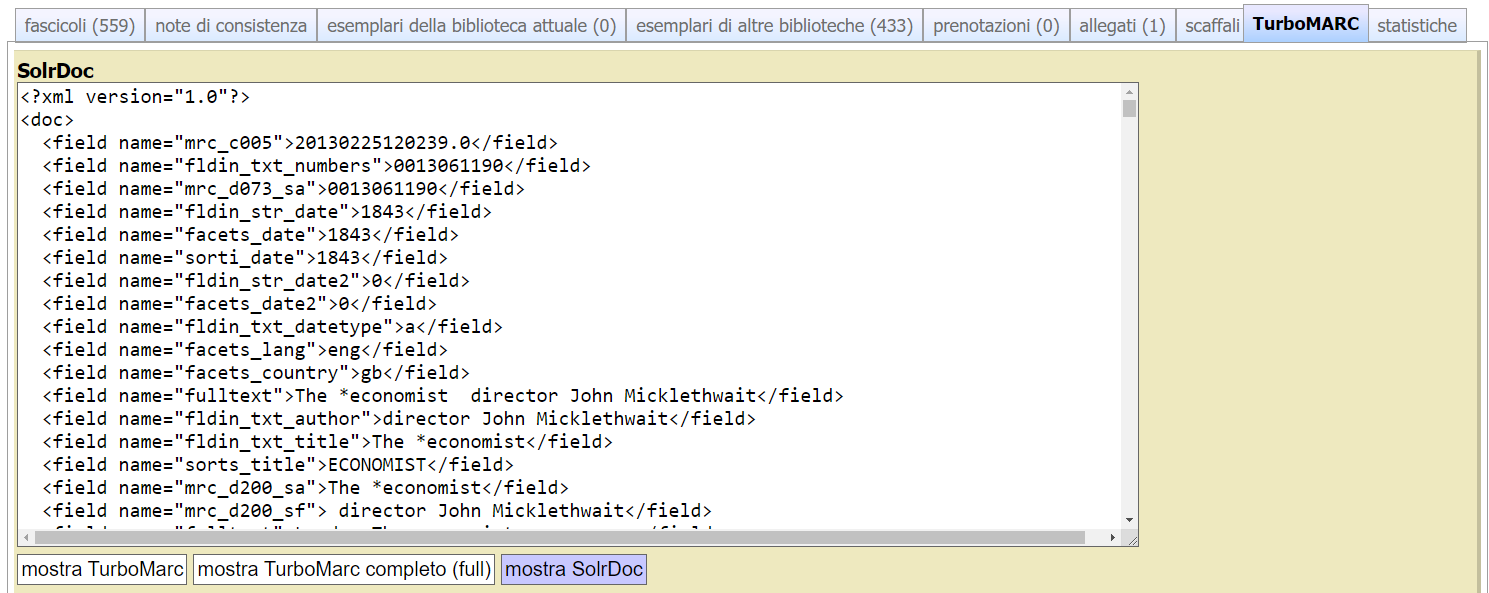This screenshot has height=593, width=1489.
Task: Click the horizontal scrollbar's right arrow
Action: [x=1114, y=536]
